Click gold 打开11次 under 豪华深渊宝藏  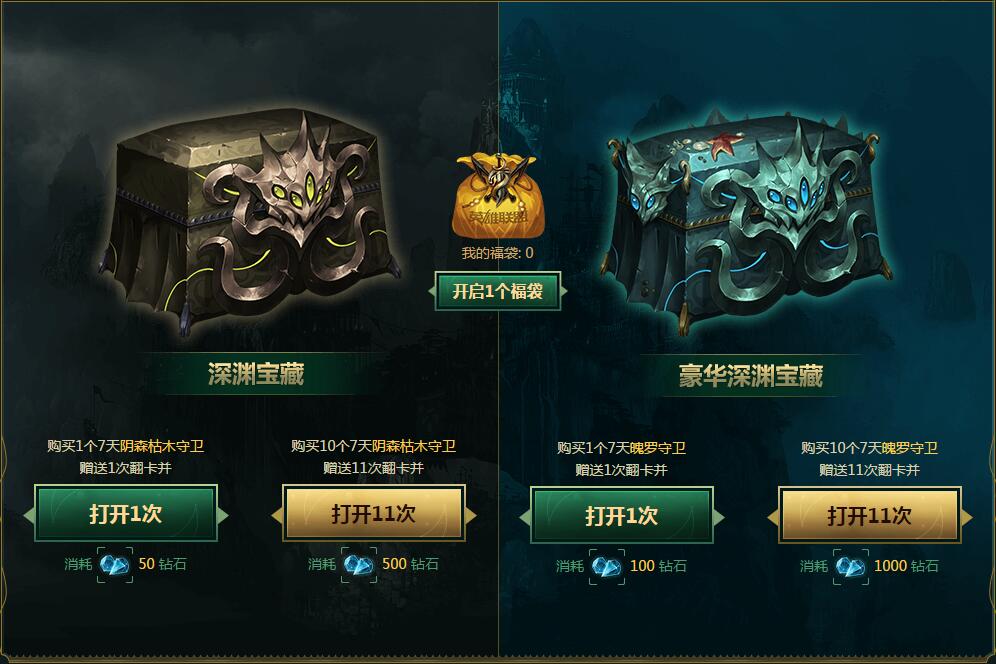[869, 516]
